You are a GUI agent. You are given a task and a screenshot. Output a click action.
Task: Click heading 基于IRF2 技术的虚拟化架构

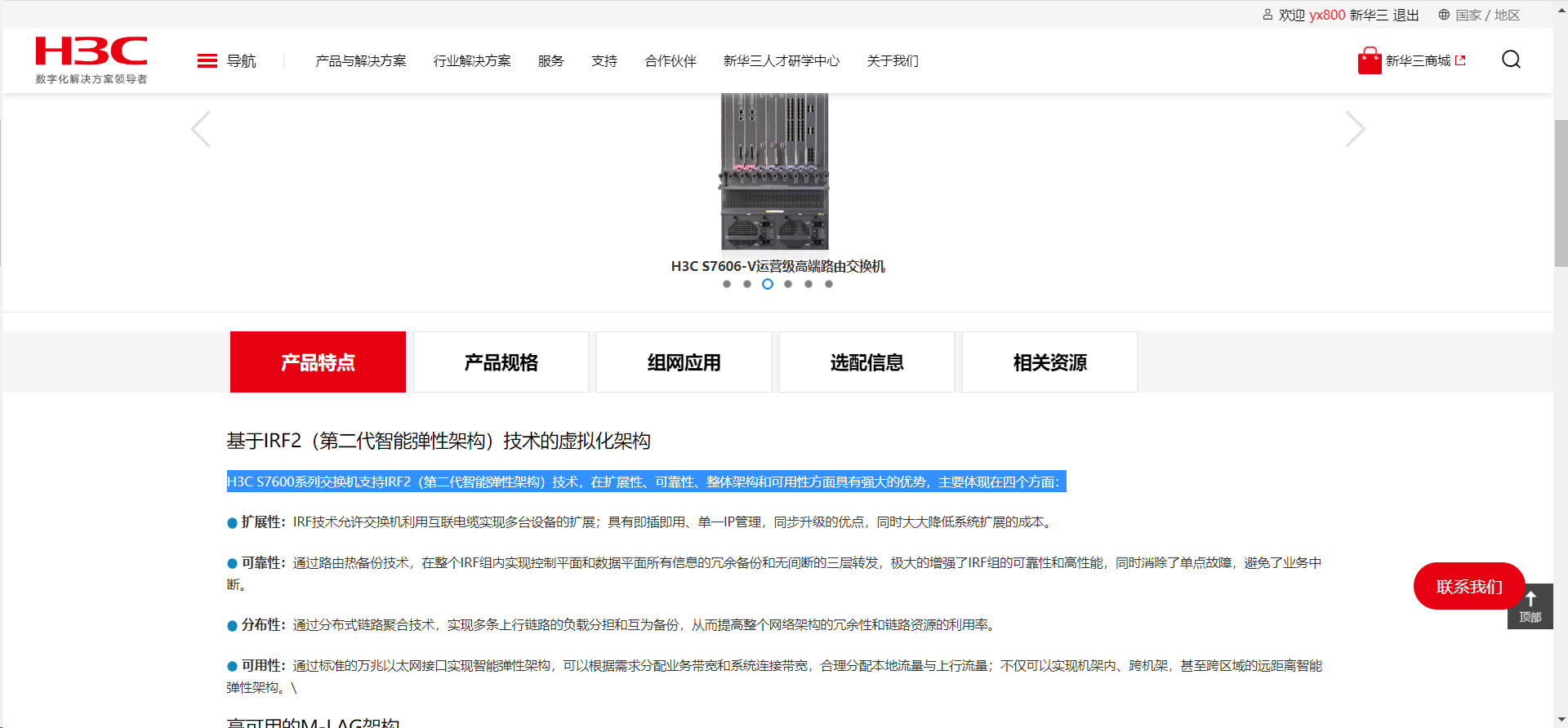(438, 441)
